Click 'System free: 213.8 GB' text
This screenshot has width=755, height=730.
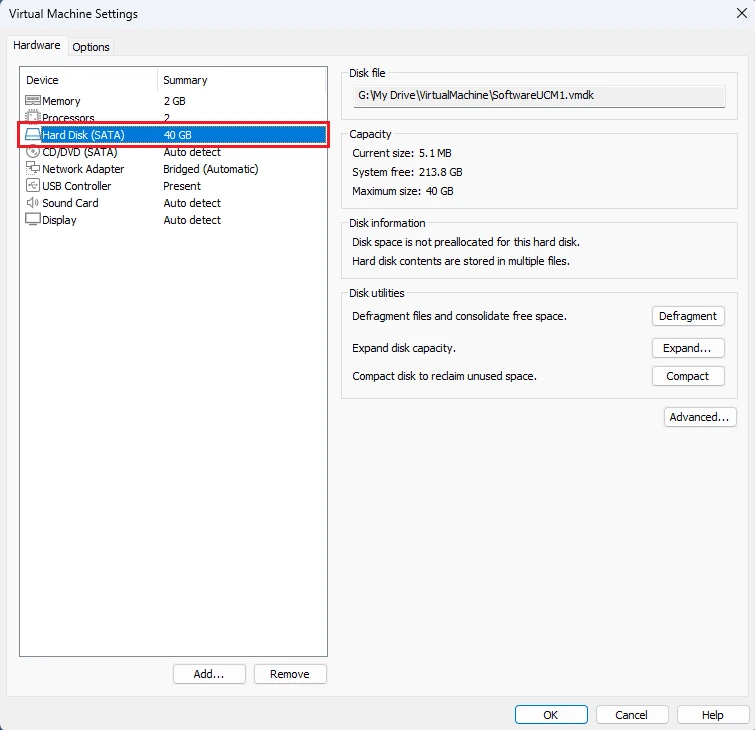[407, 172]
